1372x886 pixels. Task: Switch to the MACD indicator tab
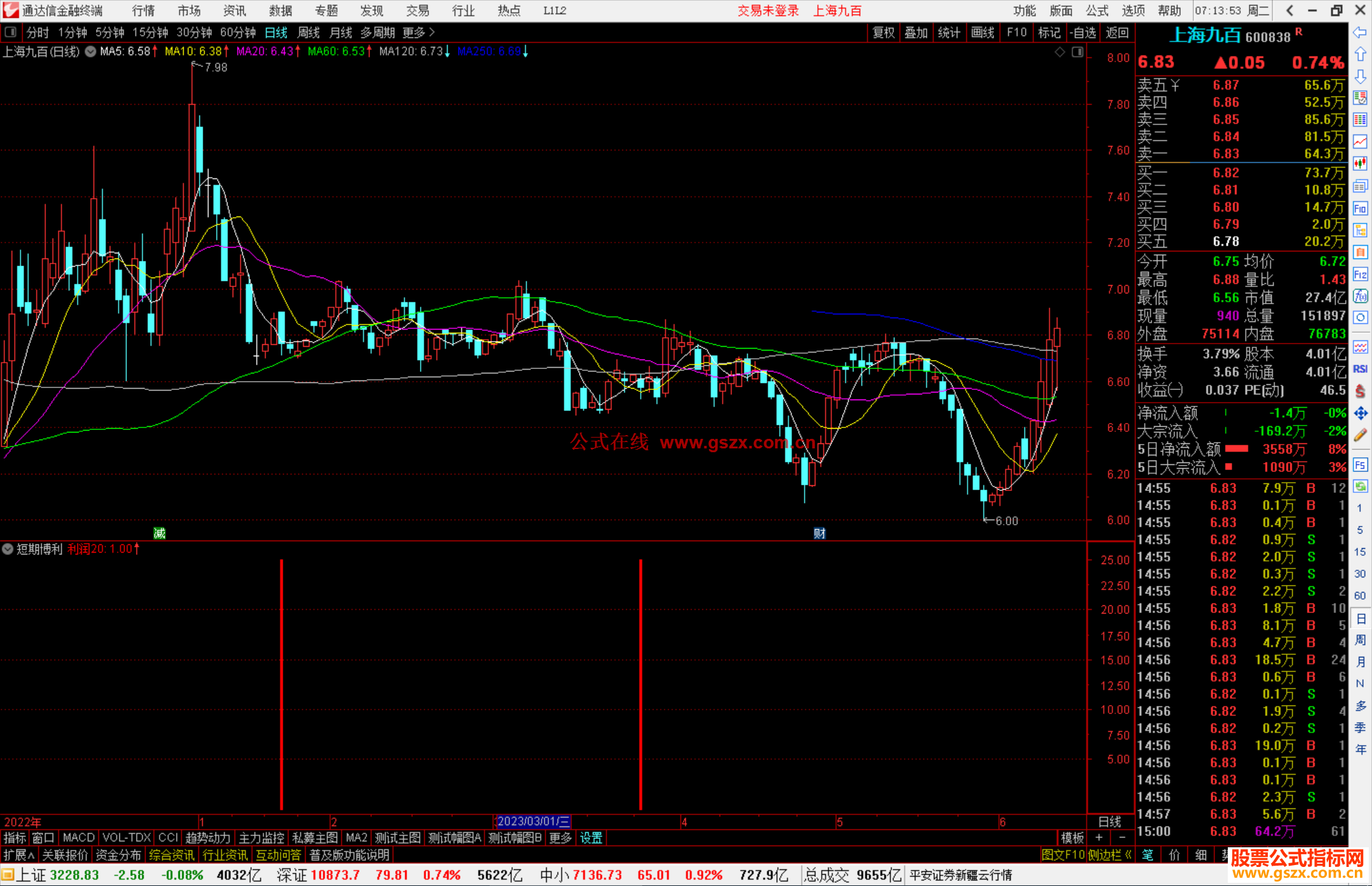78,838
